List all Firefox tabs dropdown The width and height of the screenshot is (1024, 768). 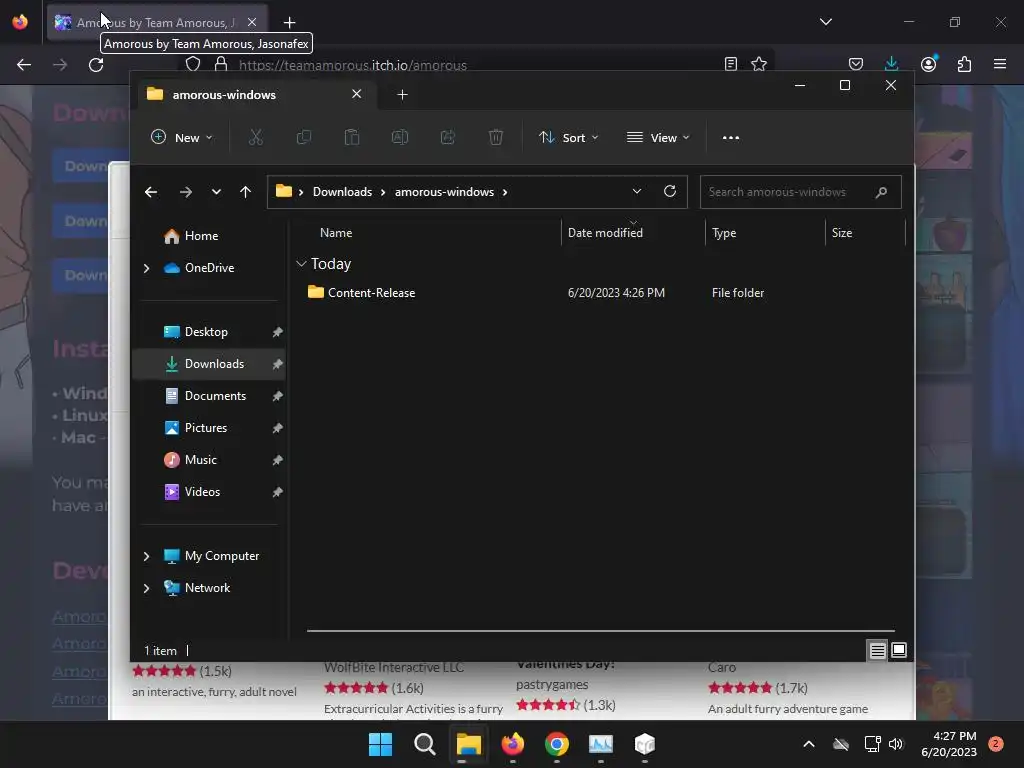click(825, 22)
